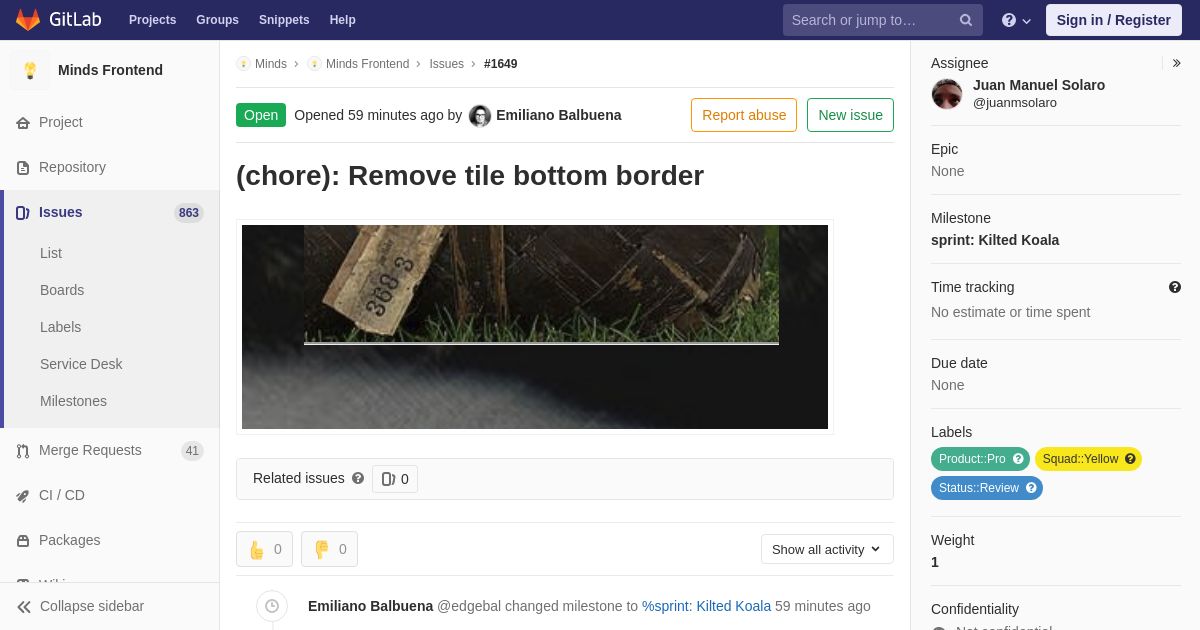Click the CI / CD rocket icon
This screenshot has width=1200, height=630.
(23, 495)
